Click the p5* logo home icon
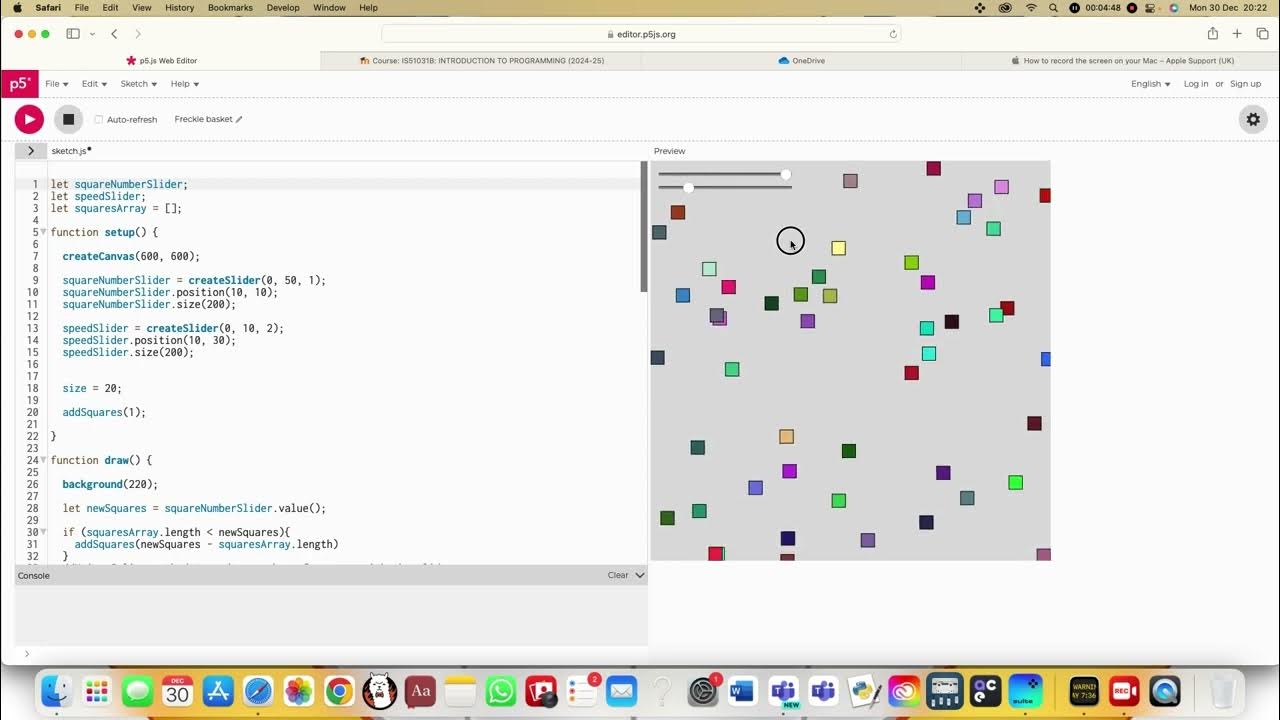Screen dimensions: 1280x720 19,84
